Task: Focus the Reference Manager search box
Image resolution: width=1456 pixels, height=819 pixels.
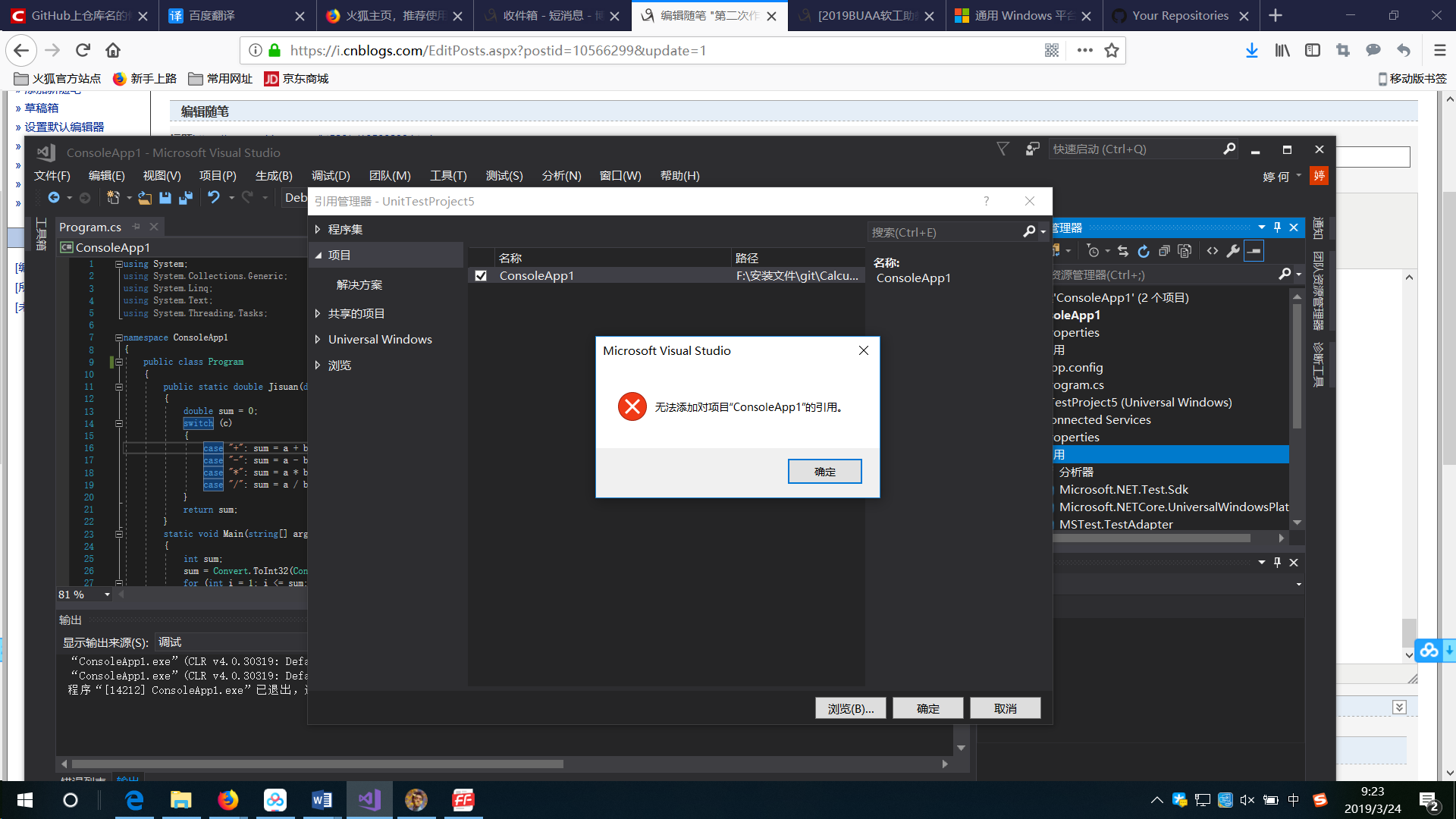Action: coord(944,232)
